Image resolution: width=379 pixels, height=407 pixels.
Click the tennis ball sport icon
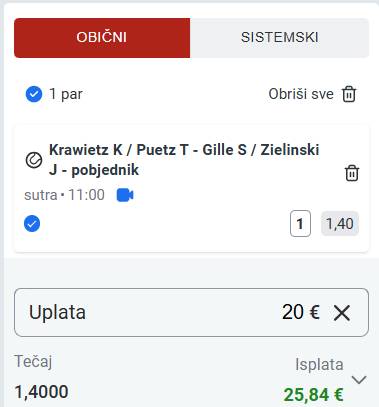34,160
